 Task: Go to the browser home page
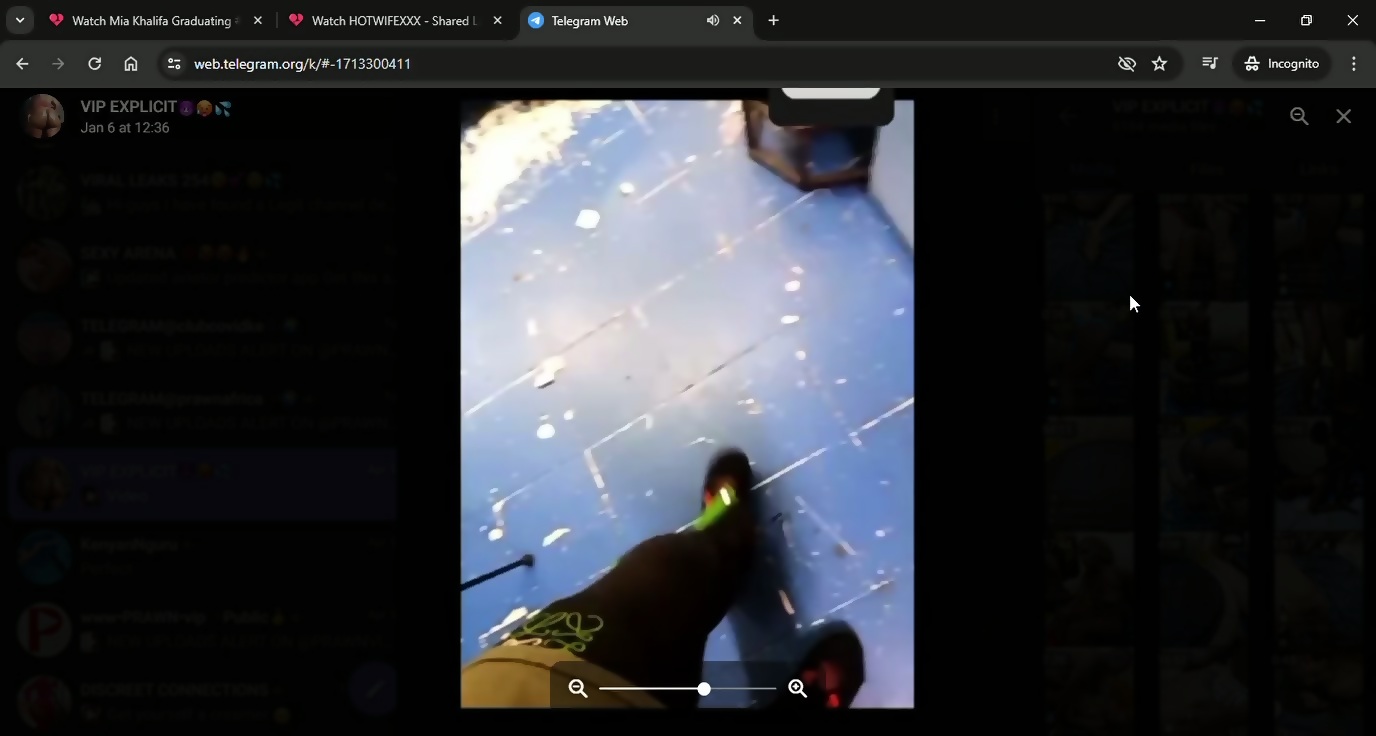(130, 63)
